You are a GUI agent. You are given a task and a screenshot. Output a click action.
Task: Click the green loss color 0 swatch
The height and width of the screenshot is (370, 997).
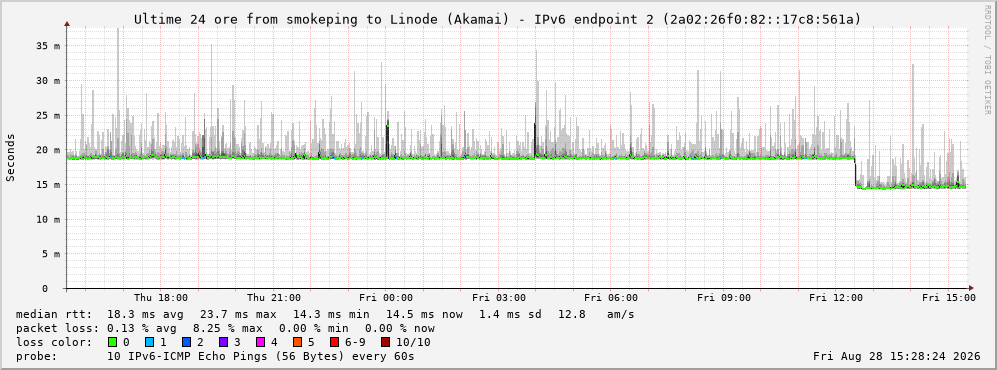tap(113, 342)
